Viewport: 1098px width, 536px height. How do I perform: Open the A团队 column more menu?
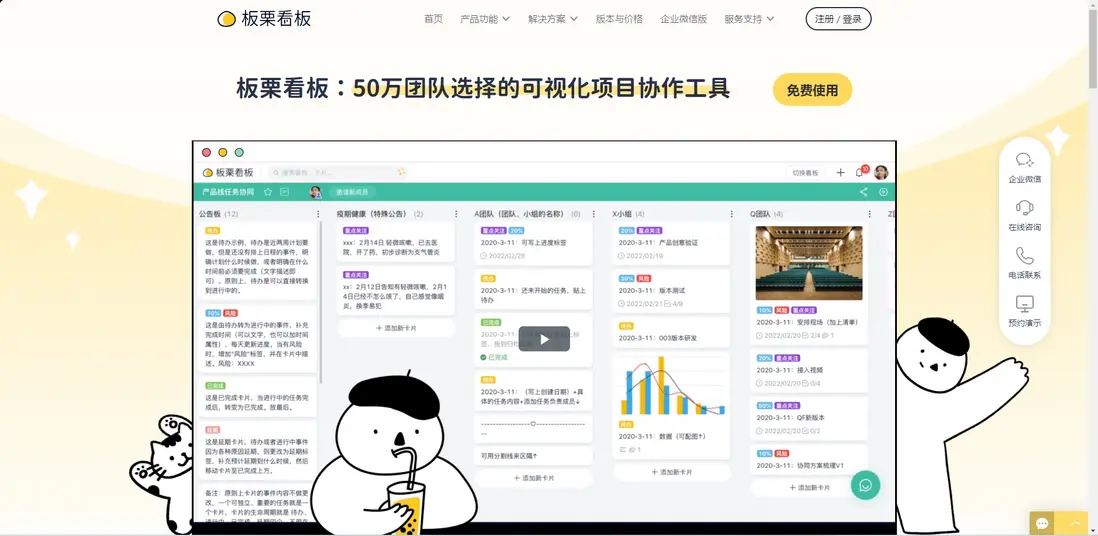(593, 214)
